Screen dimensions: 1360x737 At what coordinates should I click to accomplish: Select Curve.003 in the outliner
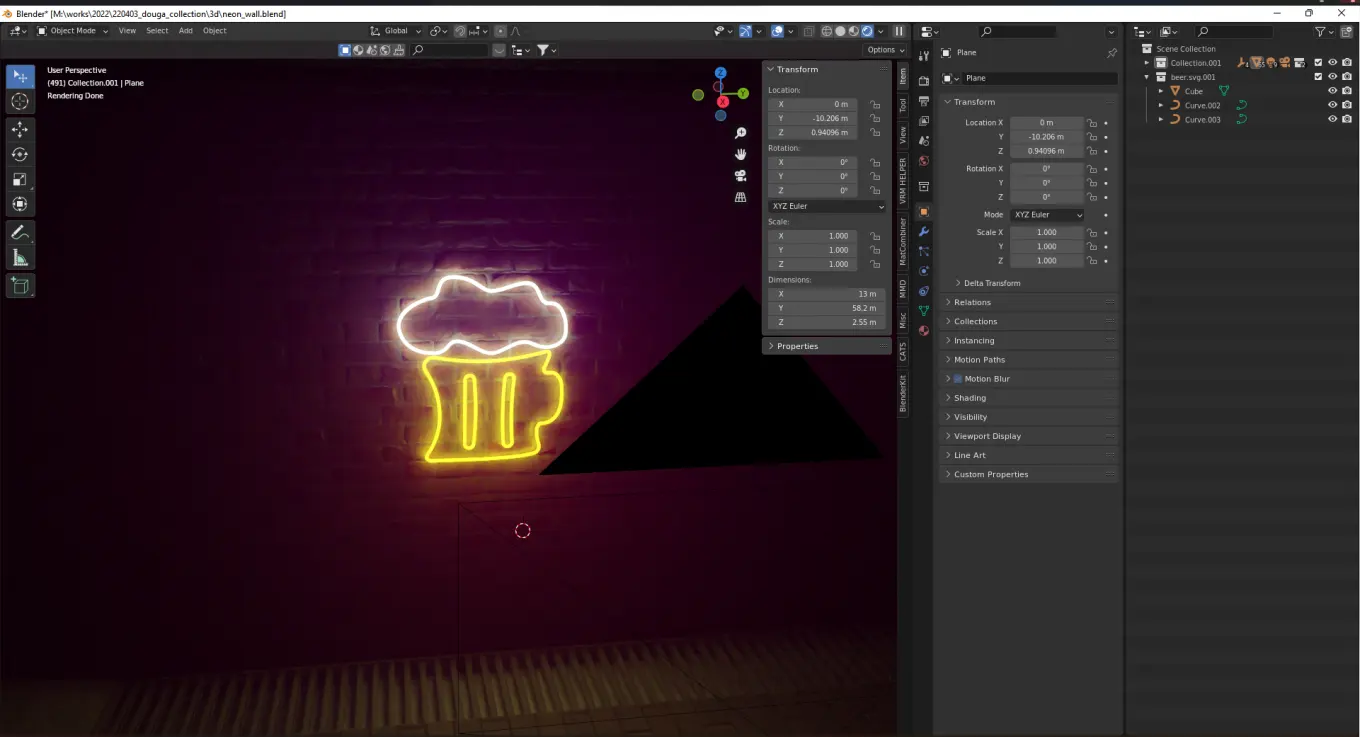1203,119
